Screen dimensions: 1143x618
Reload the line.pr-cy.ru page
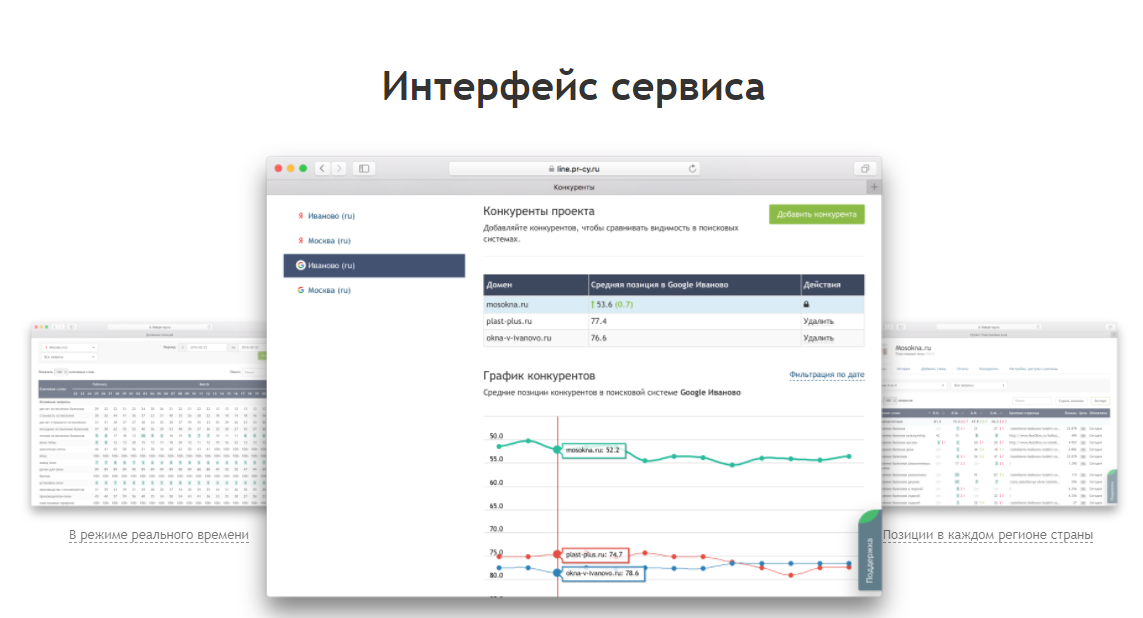coord(691,168)
